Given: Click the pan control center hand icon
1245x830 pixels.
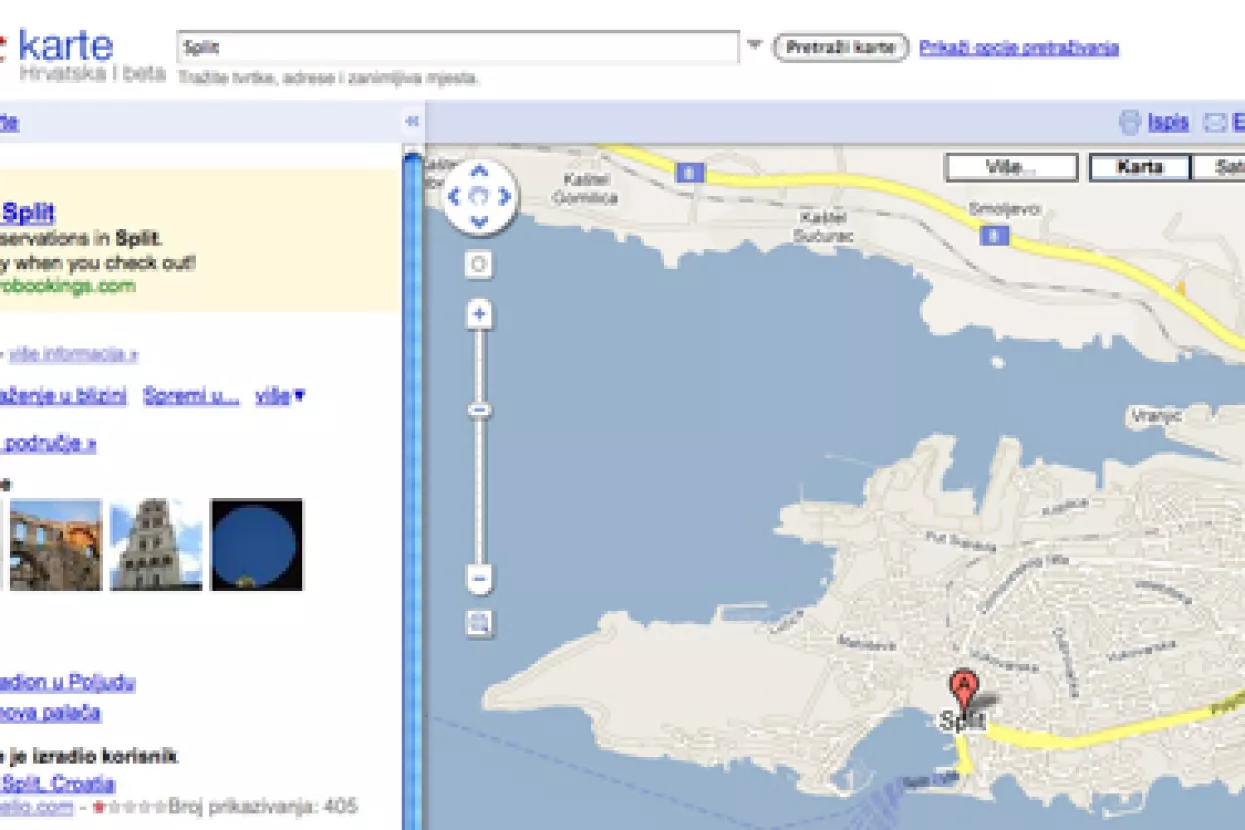Looking at the screenshot, I should click(479, 196).
